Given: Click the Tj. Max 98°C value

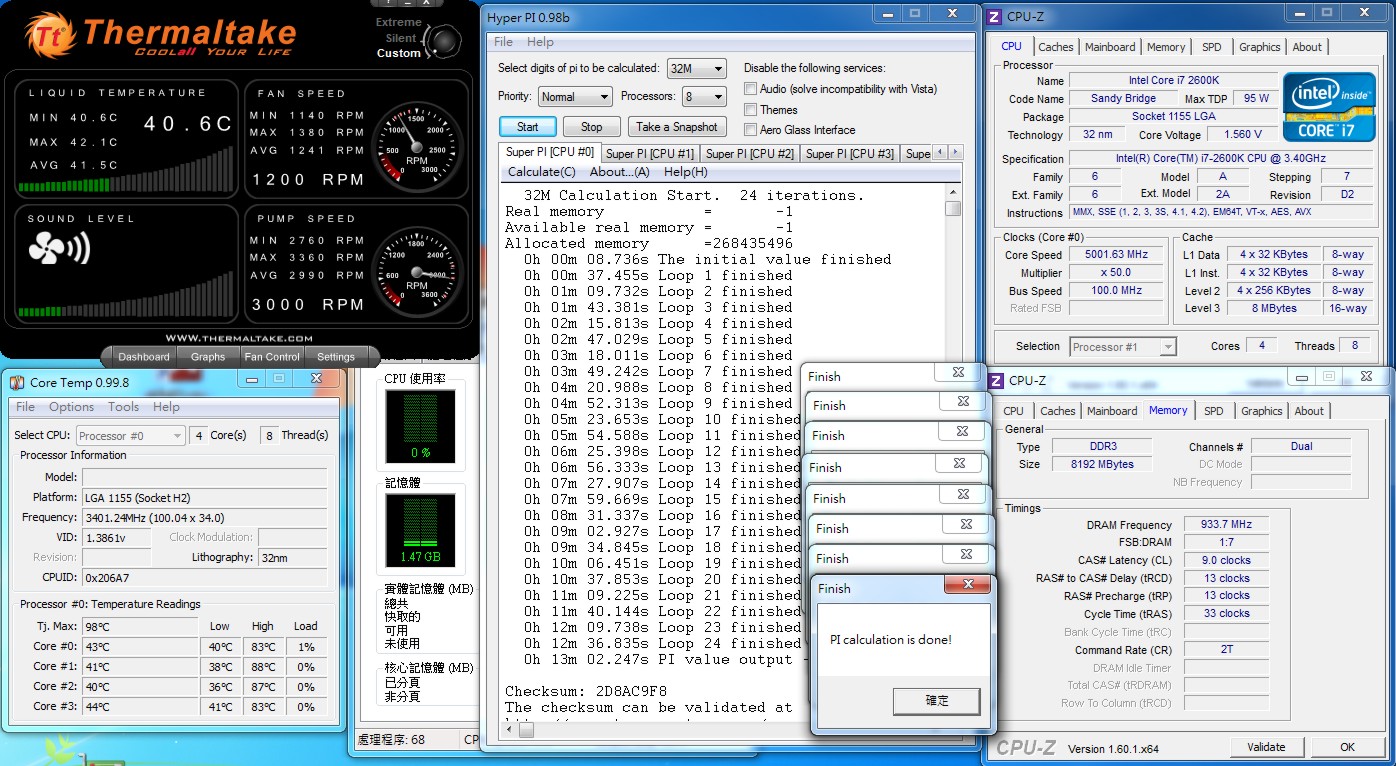Looking at the screenshot, I should coord(139,626).
